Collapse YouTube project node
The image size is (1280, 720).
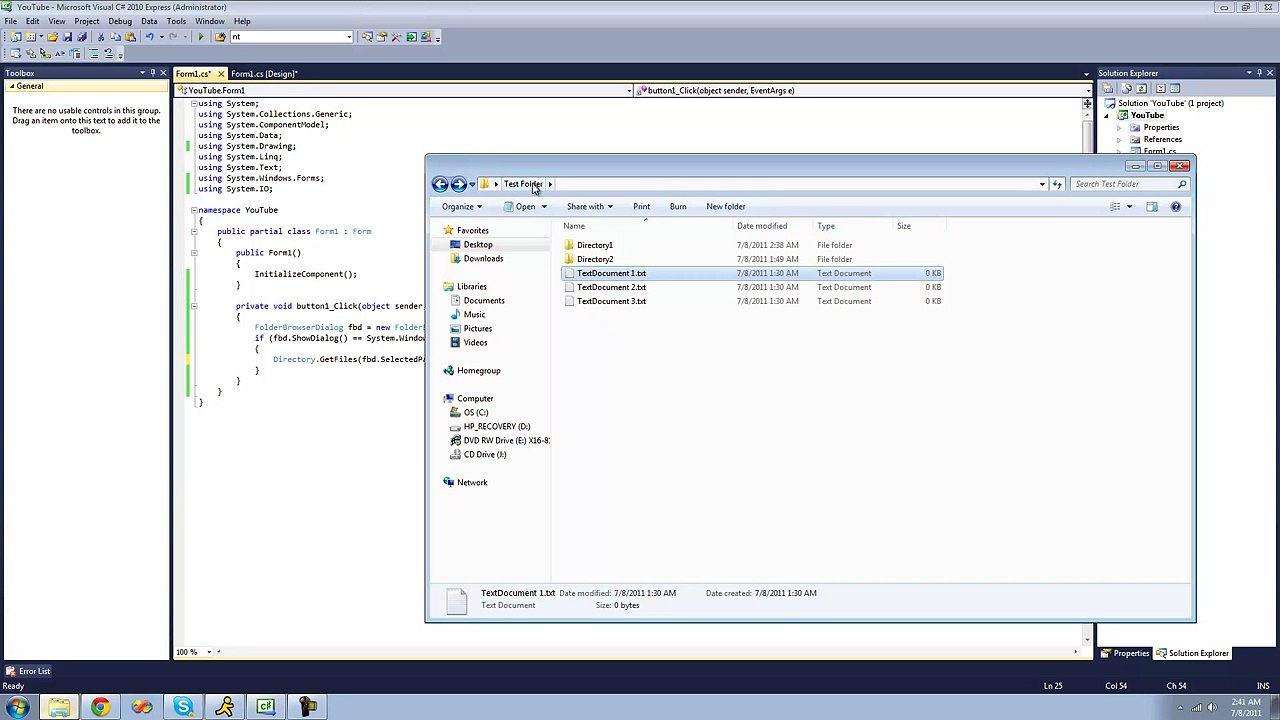[x=1106, y=116]
